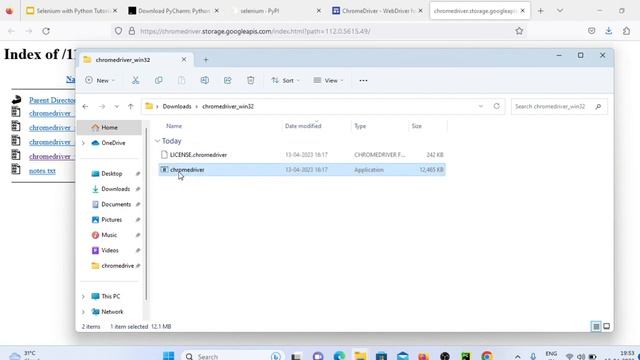Viewport: 640px width, 360px height.
Task: Sort by Size column header
Action: tap(416, 126)
